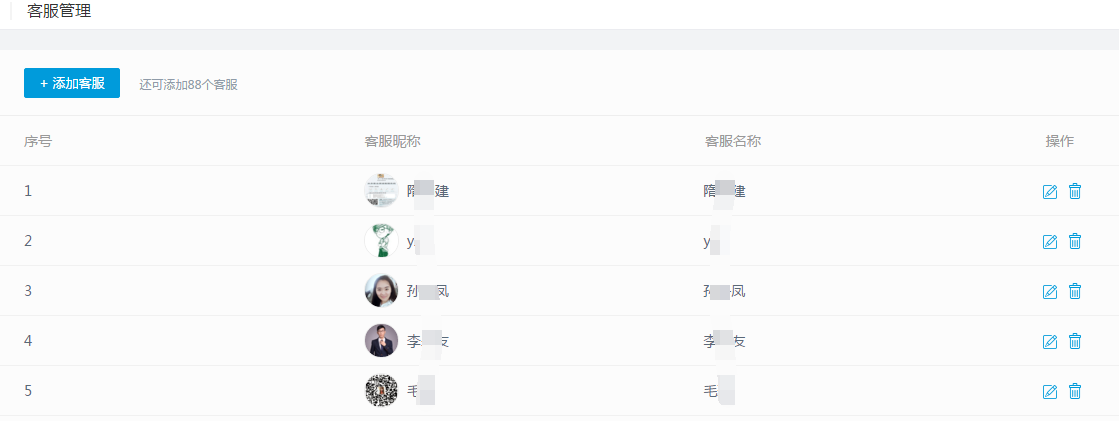
Task: Edit the agent listed in row 4
Action: [1050, 341]
